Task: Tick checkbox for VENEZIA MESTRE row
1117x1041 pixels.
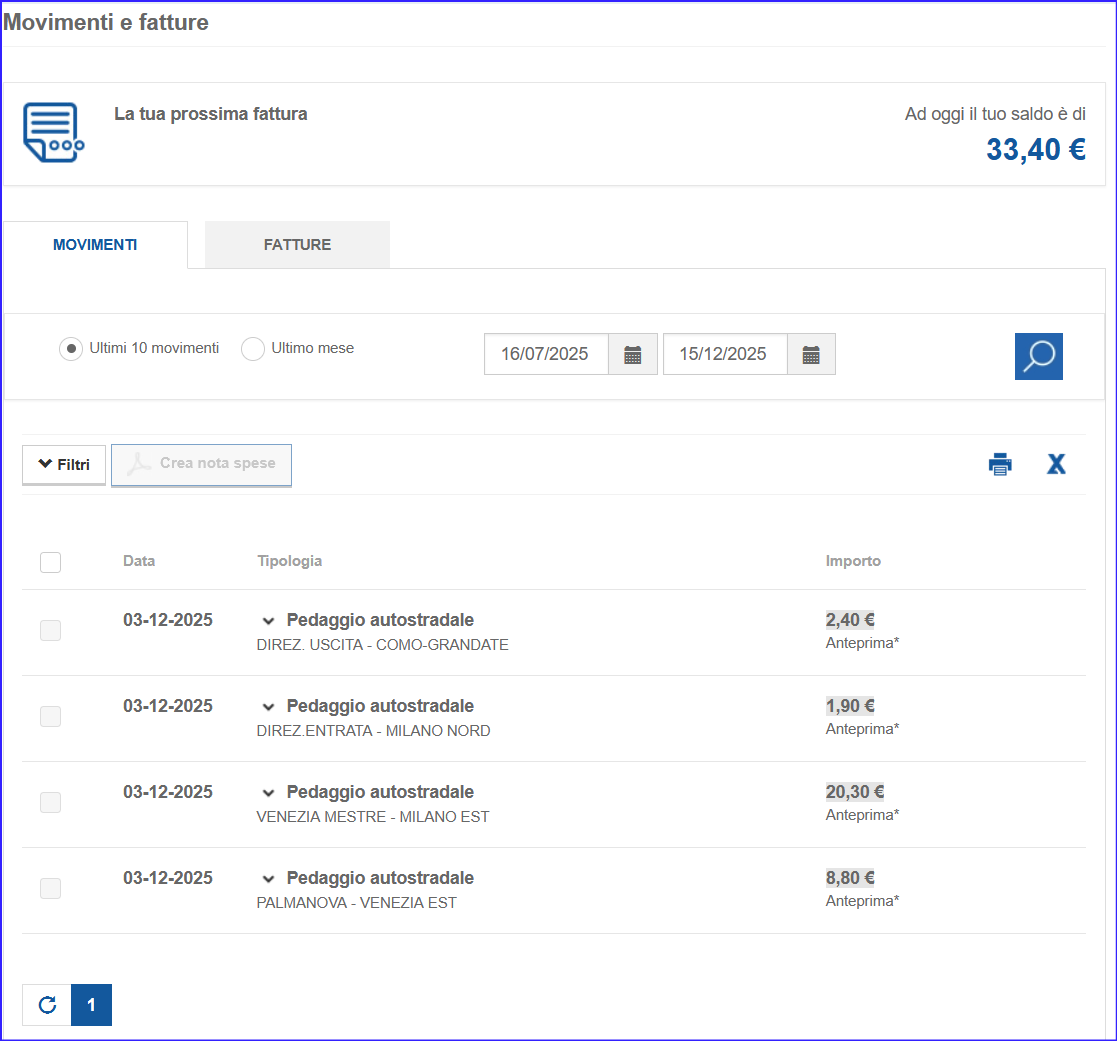Action: point(51,802)
